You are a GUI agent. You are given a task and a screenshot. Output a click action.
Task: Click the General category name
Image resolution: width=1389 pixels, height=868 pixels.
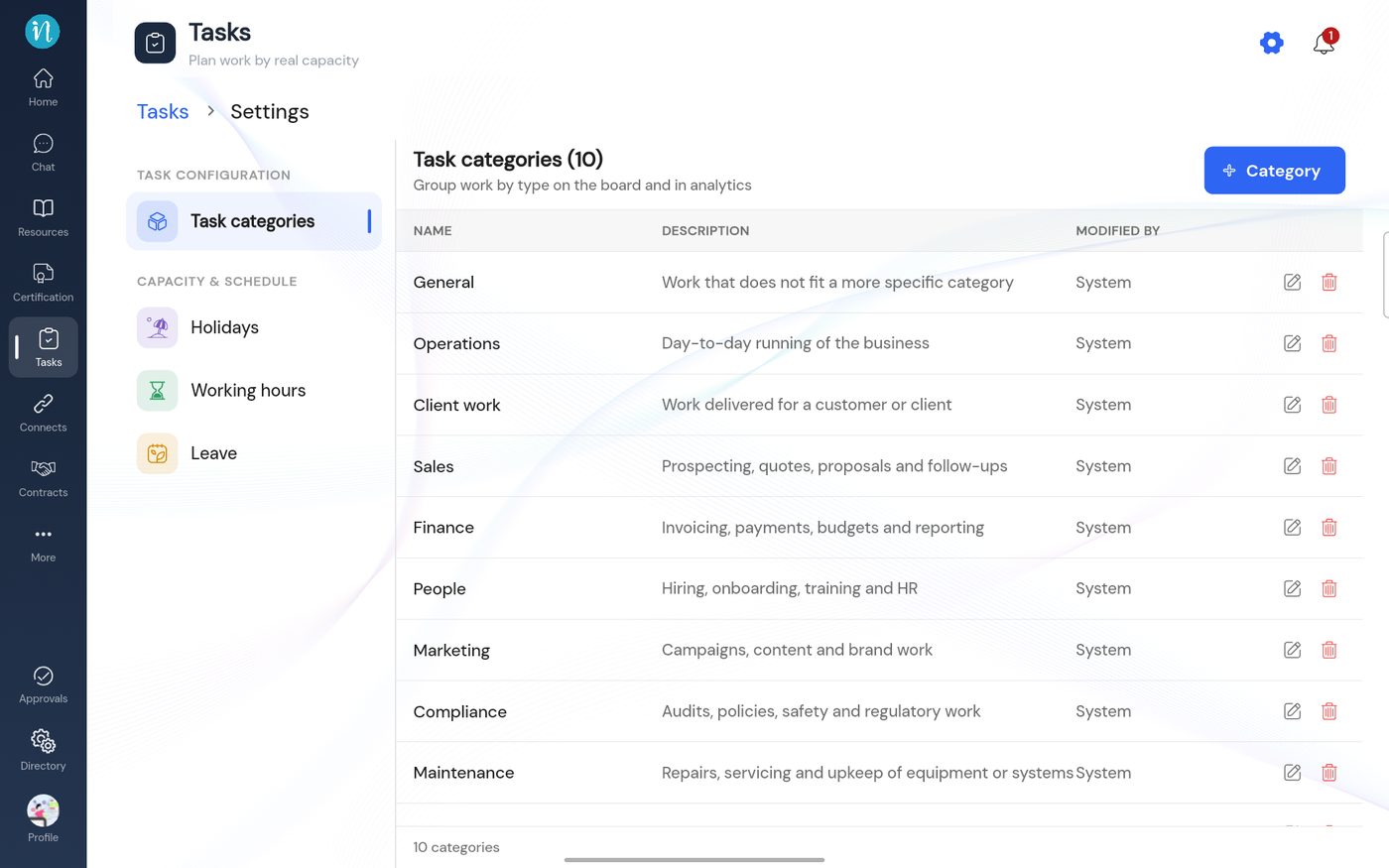[443, 283]
